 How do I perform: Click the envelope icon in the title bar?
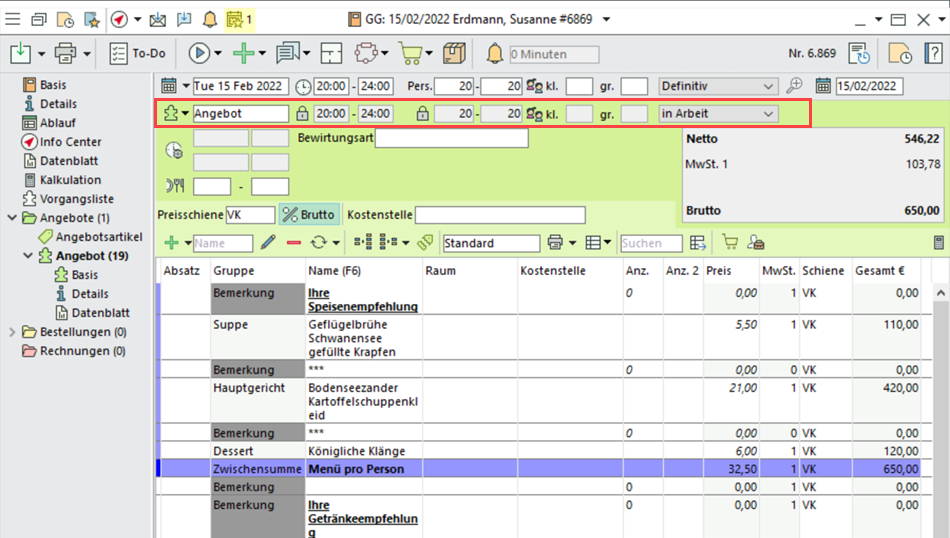click(157, 19)
